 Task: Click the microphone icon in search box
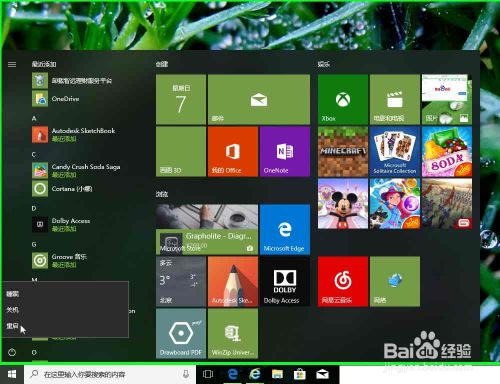point(186,374)
